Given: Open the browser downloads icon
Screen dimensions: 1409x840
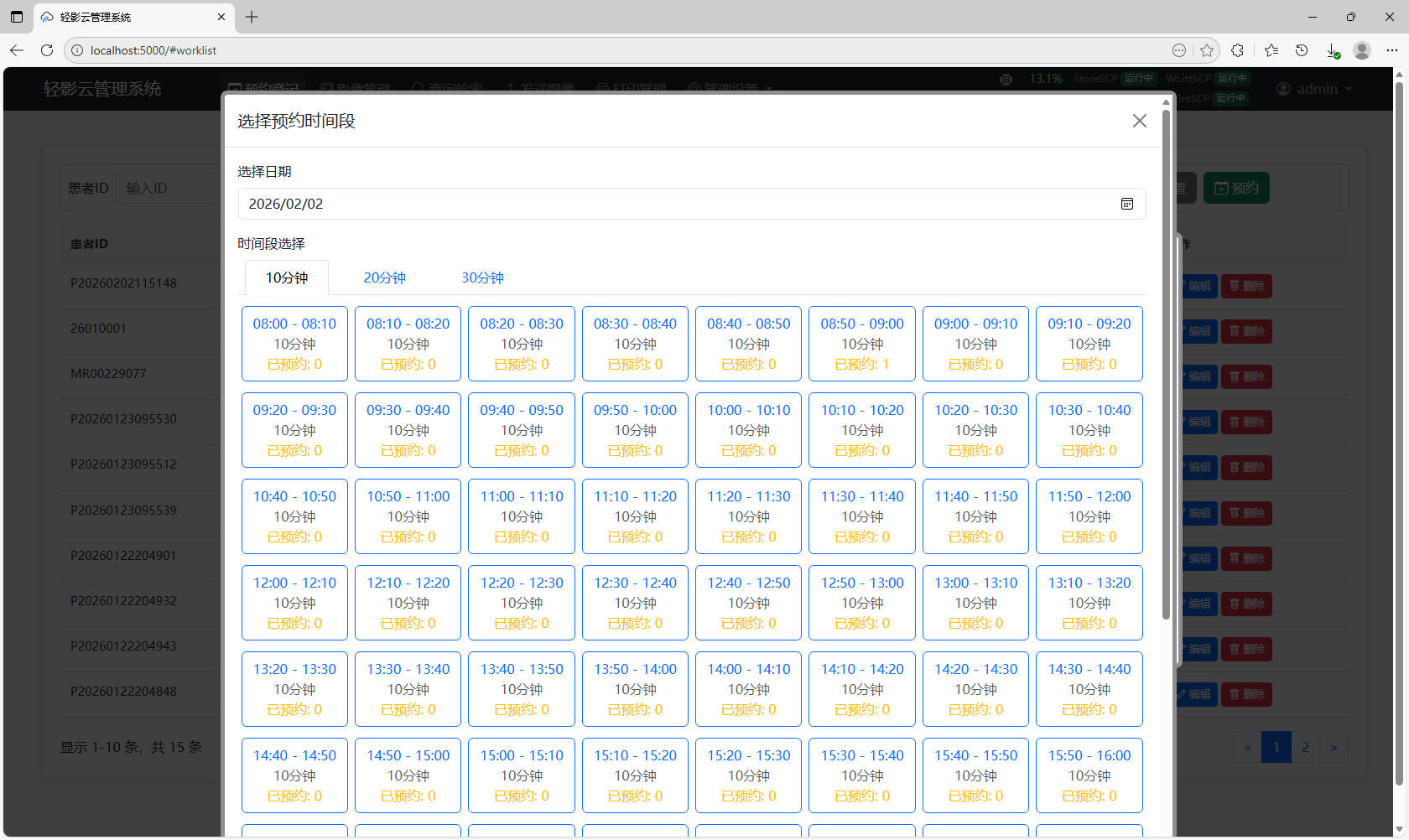Looking at the screenshot, I should [1332, 50].
